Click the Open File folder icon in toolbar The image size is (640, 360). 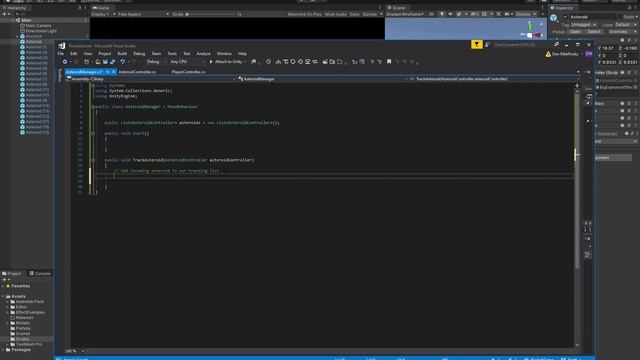coord(98,62)
